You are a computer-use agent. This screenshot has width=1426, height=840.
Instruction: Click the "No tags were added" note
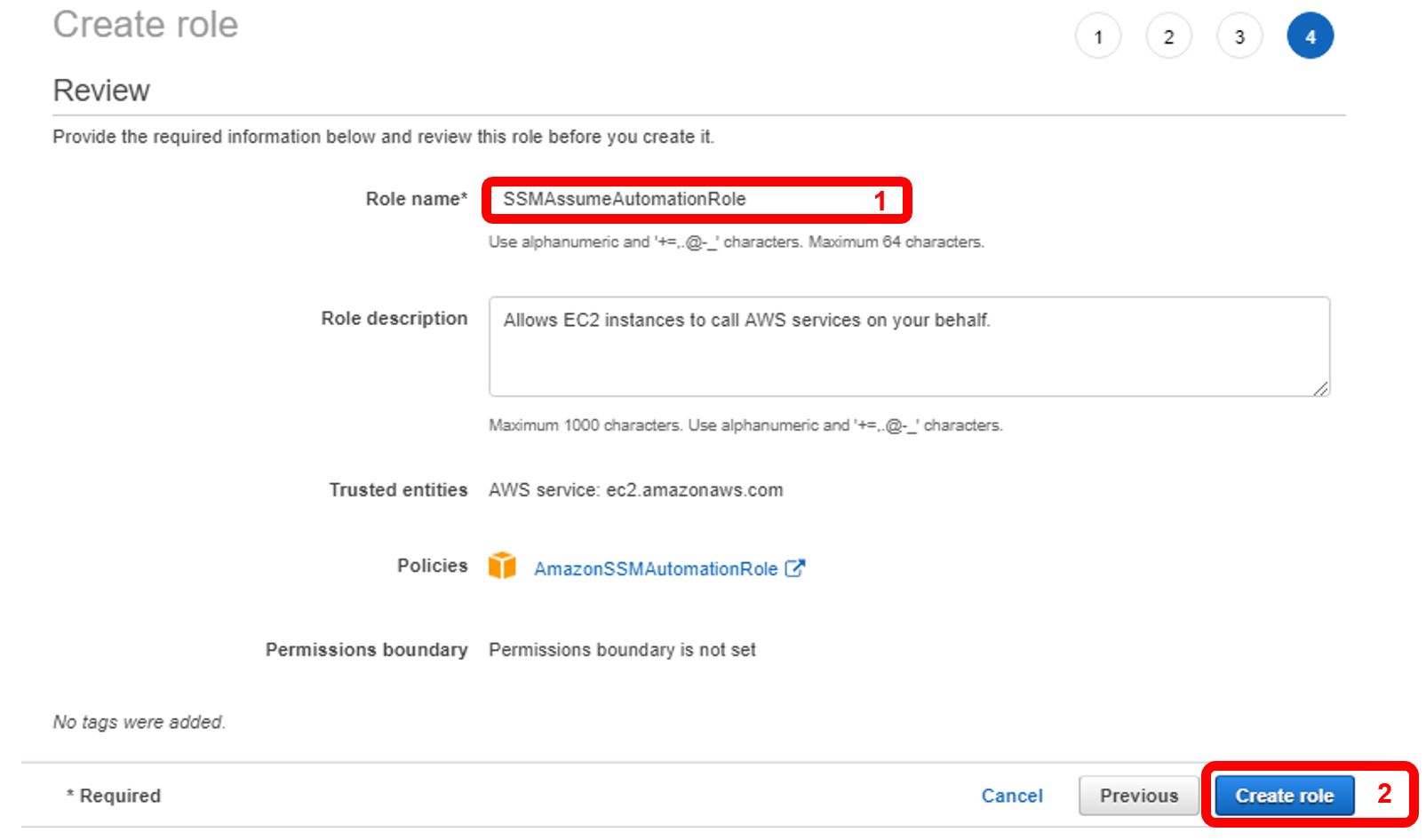click(x=139, y=722)
